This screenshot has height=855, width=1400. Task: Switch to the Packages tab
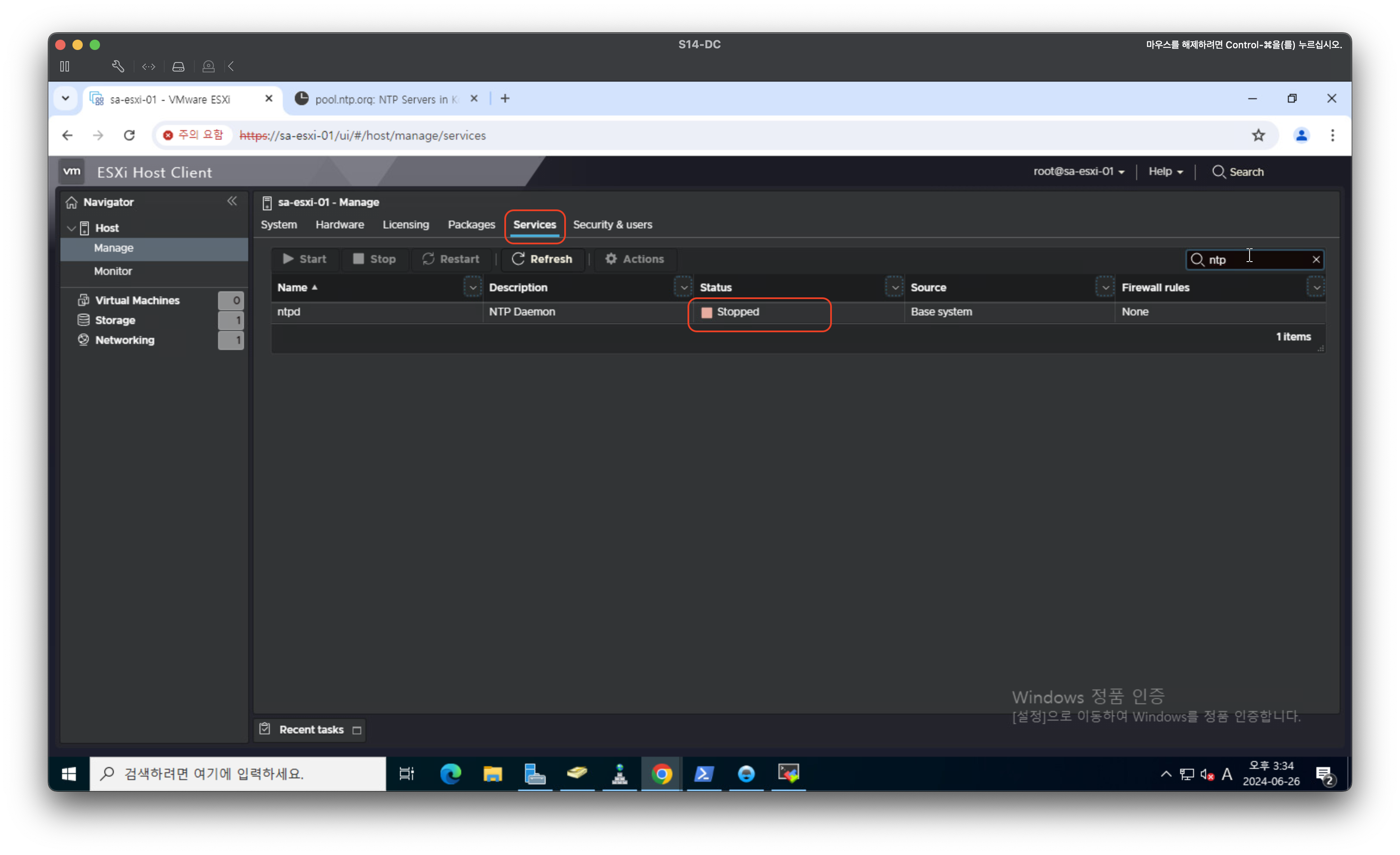(471, 225)
